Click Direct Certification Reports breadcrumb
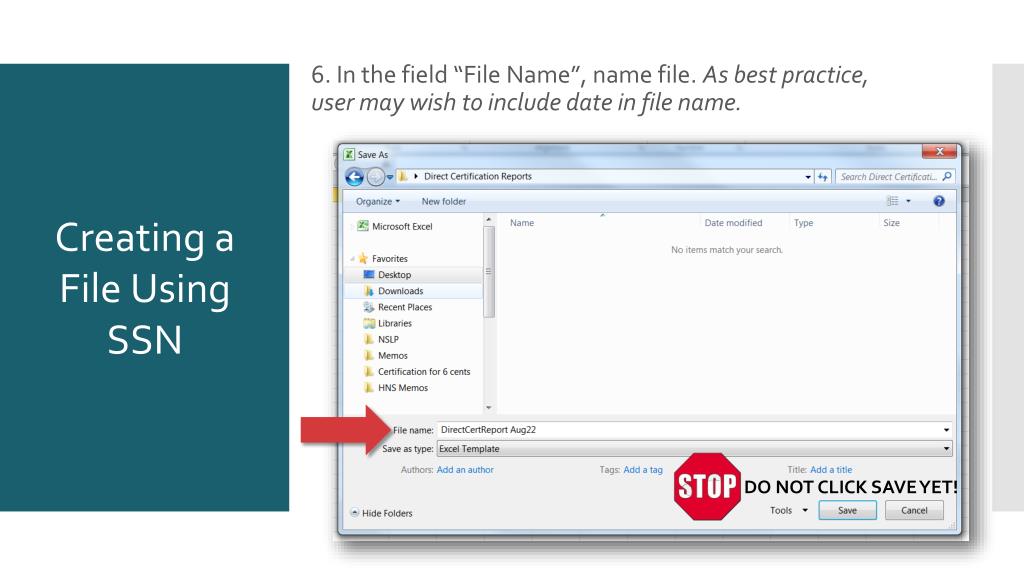This screenshot has width=1024, height=576. pyautogui.click(x=477, y=176)
